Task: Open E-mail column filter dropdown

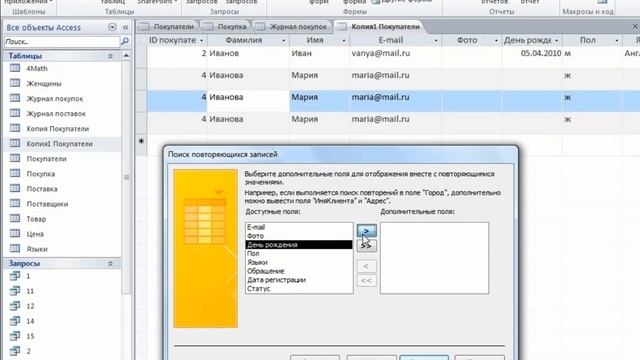Action: pyautogui.click(x=436, y=40)
